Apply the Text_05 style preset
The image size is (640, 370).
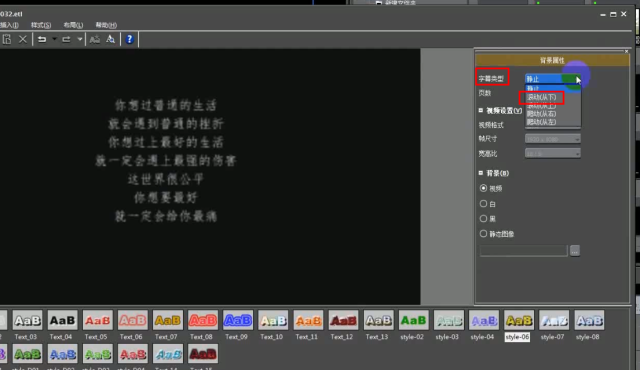coord(97,321)
